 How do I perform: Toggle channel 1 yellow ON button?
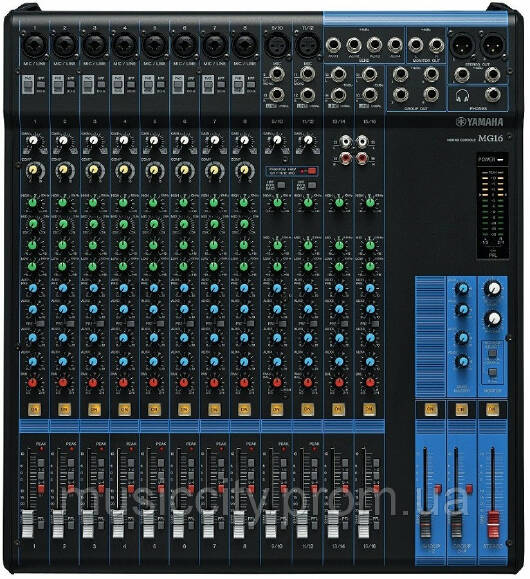click(x=34, y=409)
